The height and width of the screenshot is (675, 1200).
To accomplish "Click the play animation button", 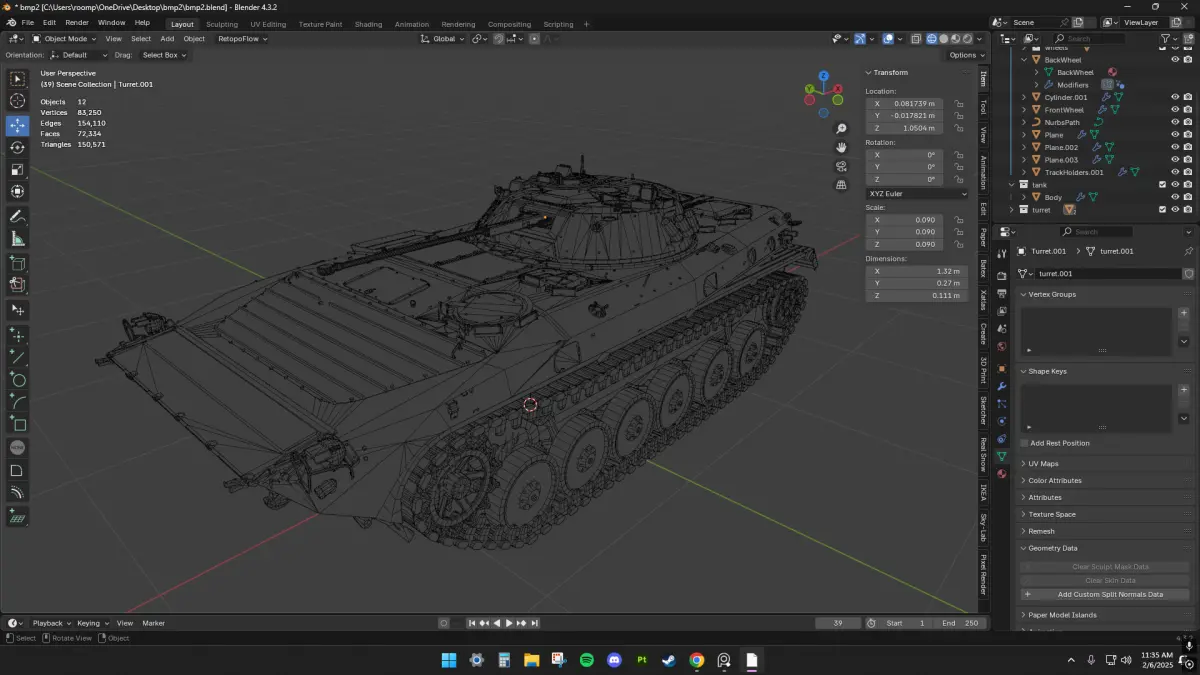I will 509,623.
